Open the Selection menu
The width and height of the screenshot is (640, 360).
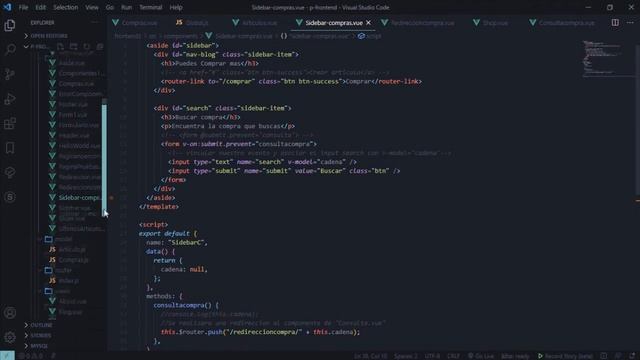[x=66, y=7]
